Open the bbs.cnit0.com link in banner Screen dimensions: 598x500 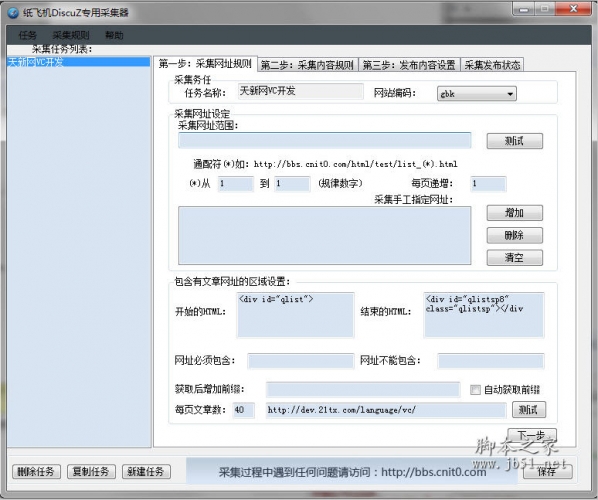(x=434, y=472)
